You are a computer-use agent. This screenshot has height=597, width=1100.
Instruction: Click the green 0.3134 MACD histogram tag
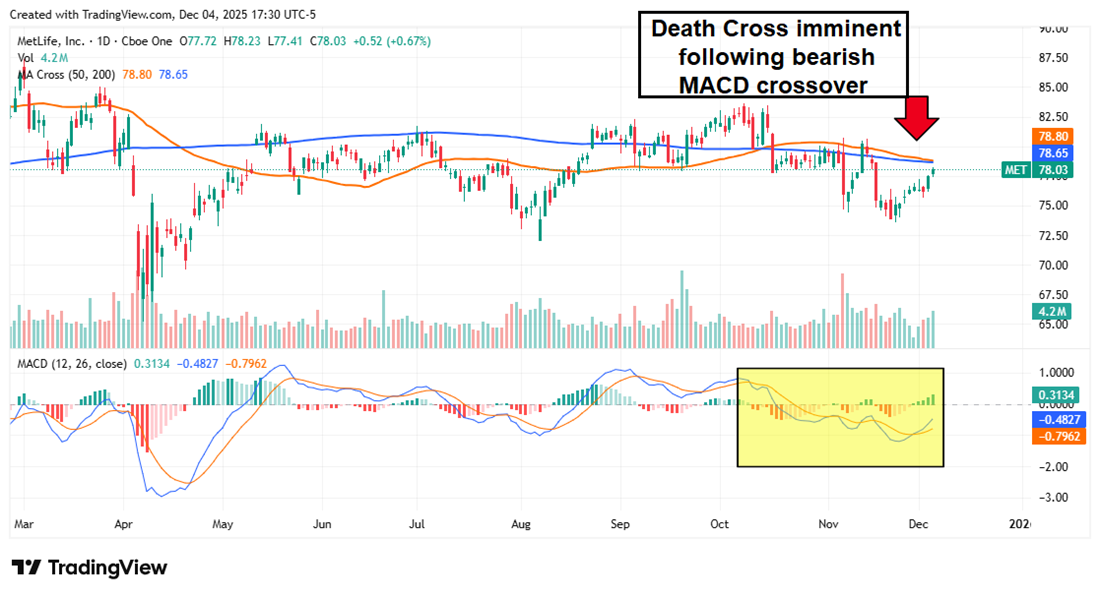(x=1055, y=392)
